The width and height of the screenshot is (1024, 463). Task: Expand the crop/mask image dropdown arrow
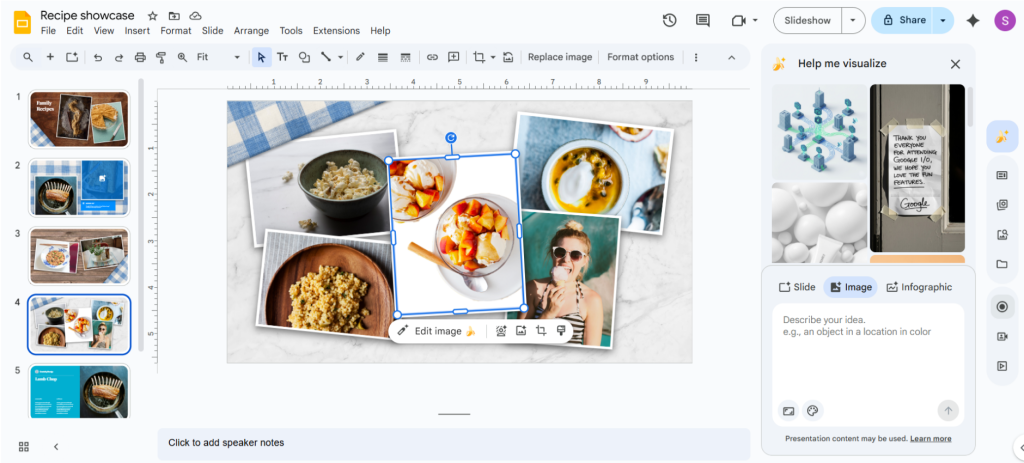pos(493,57)
